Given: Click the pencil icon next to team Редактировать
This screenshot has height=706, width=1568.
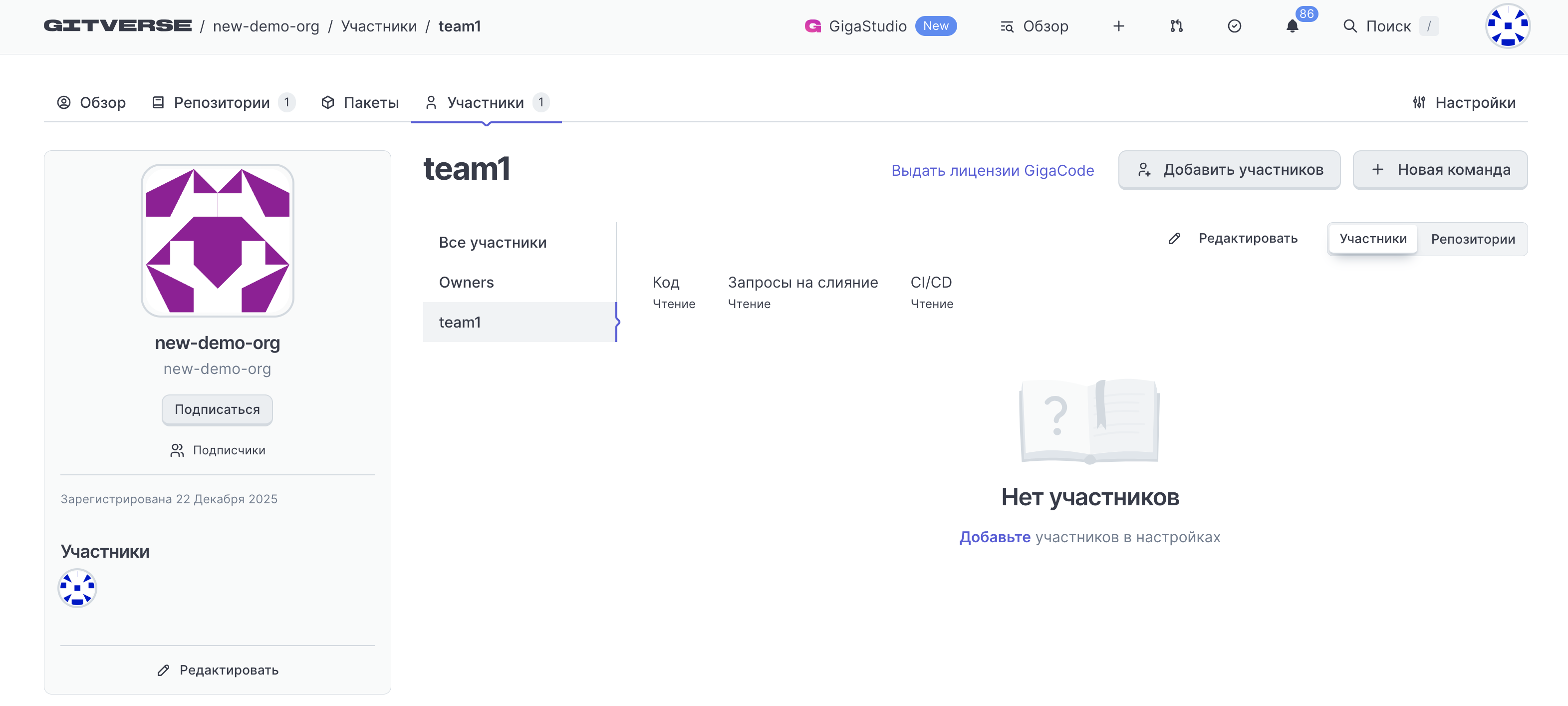Looking at the screenshot, I should [1174, 238].
